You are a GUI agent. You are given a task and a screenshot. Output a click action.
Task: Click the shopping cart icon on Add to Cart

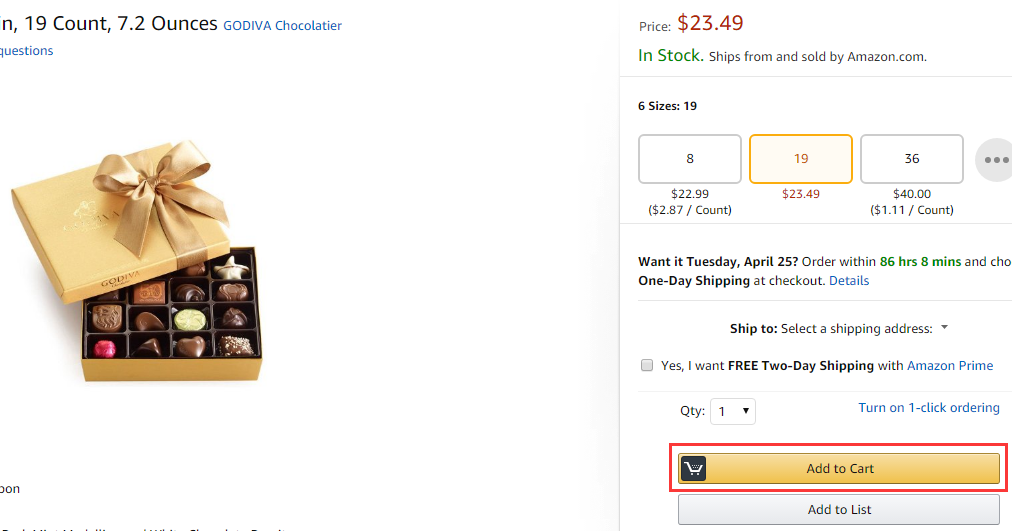[x=694, y=468]
